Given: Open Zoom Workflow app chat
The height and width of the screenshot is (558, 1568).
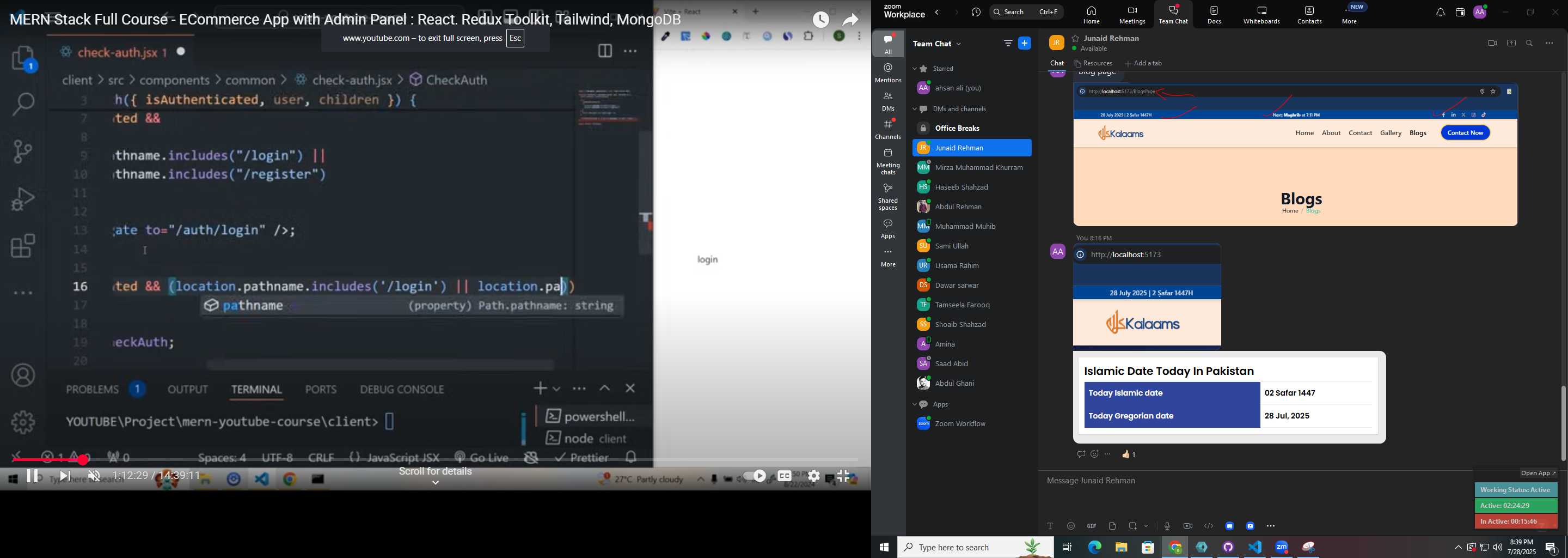Looking at the screenshot, I should (x=971, y=424).
